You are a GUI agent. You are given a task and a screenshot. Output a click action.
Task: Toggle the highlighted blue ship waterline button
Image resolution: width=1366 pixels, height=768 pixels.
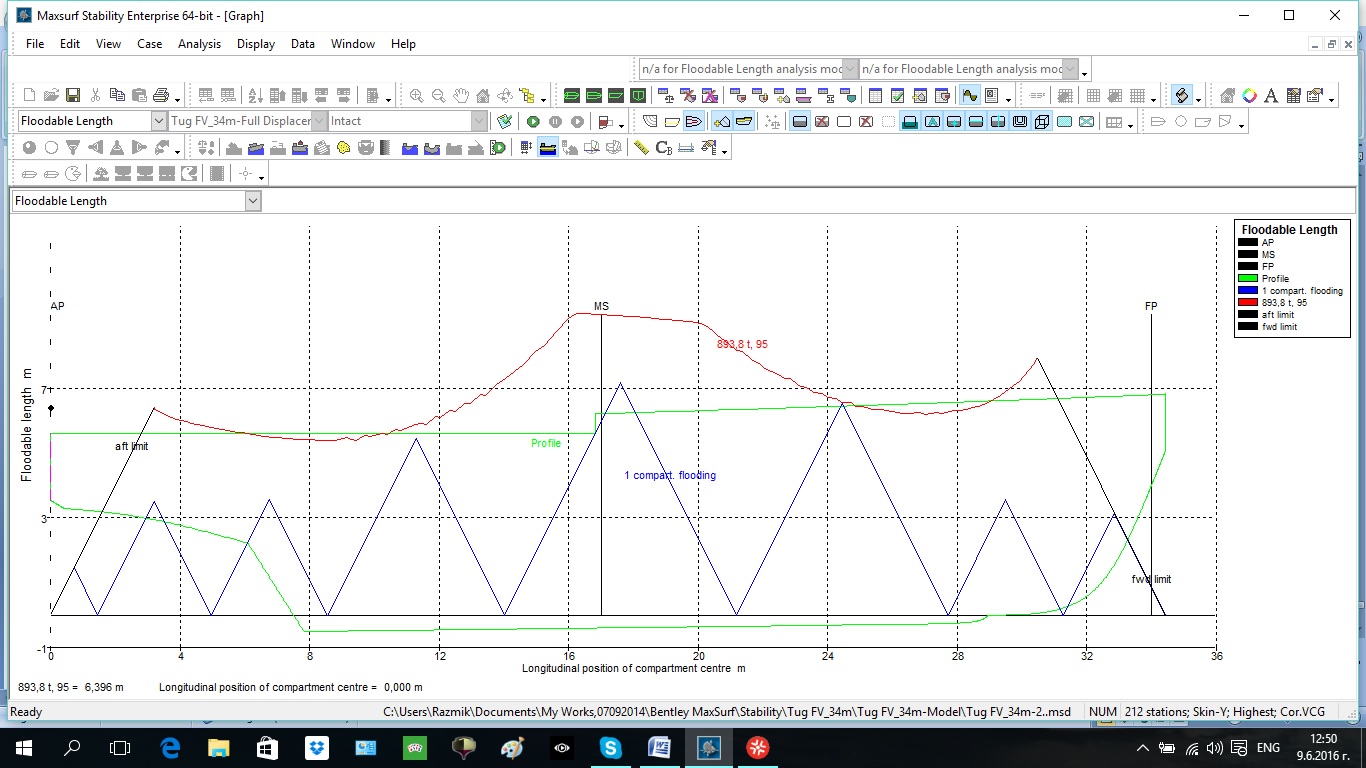click(x=547, y=148)
